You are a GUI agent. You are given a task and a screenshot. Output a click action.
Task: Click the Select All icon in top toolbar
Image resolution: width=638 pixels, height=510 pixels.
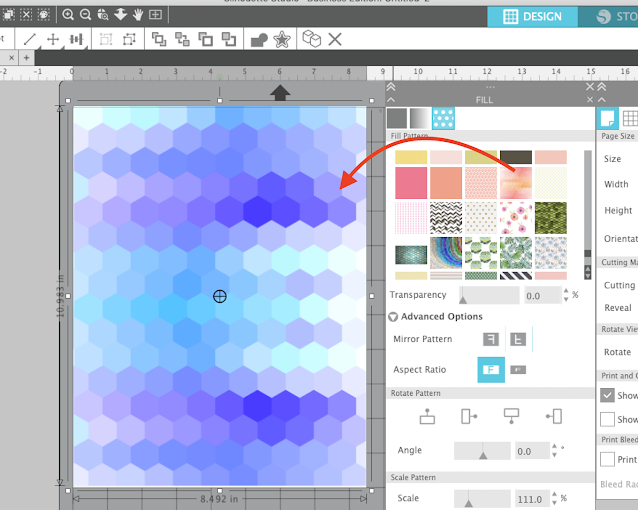coord(8,15)
